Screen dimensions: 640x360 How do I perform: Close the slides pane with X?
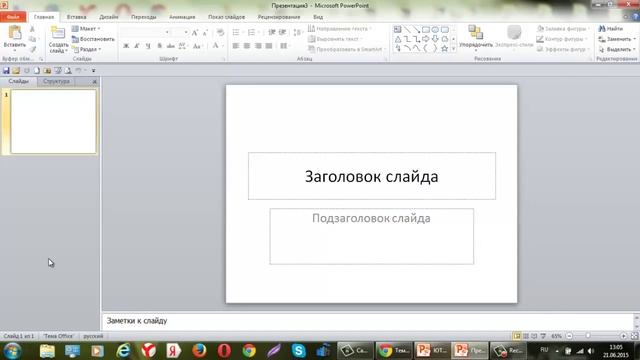(x=95, y=82)
